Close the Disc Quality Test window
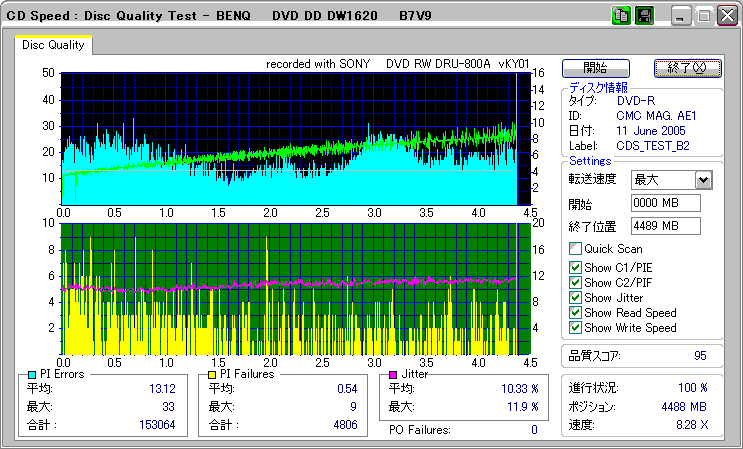The image size is (743, 449). (727, 17)
